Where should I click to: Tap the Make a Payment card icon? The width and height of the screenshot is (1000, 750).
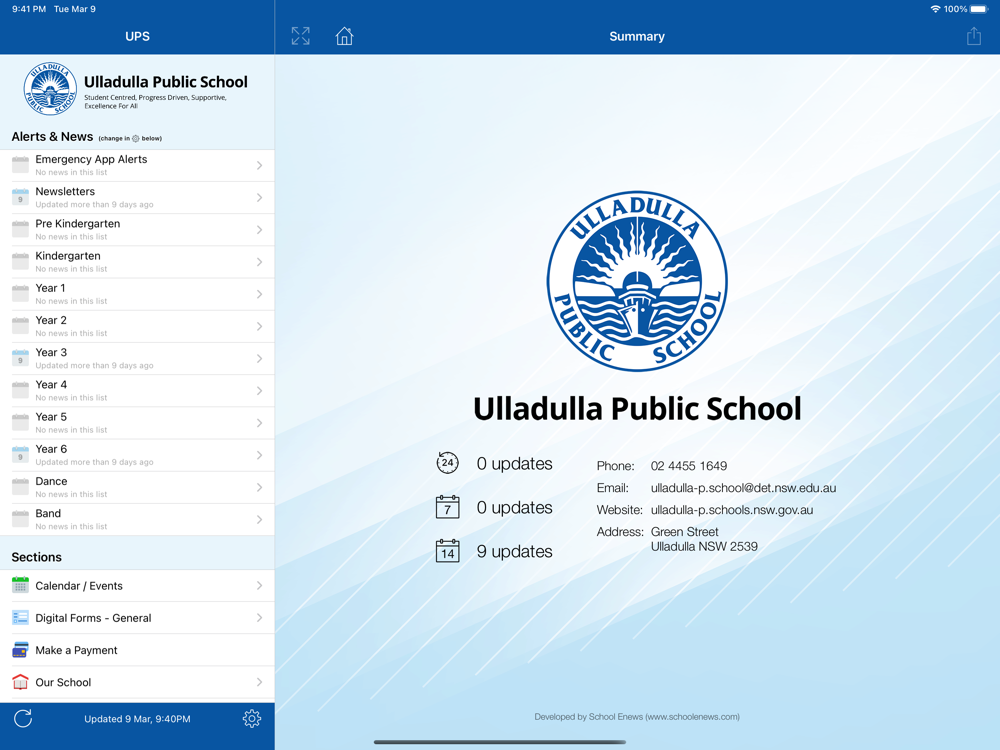[x=20, y=649]
